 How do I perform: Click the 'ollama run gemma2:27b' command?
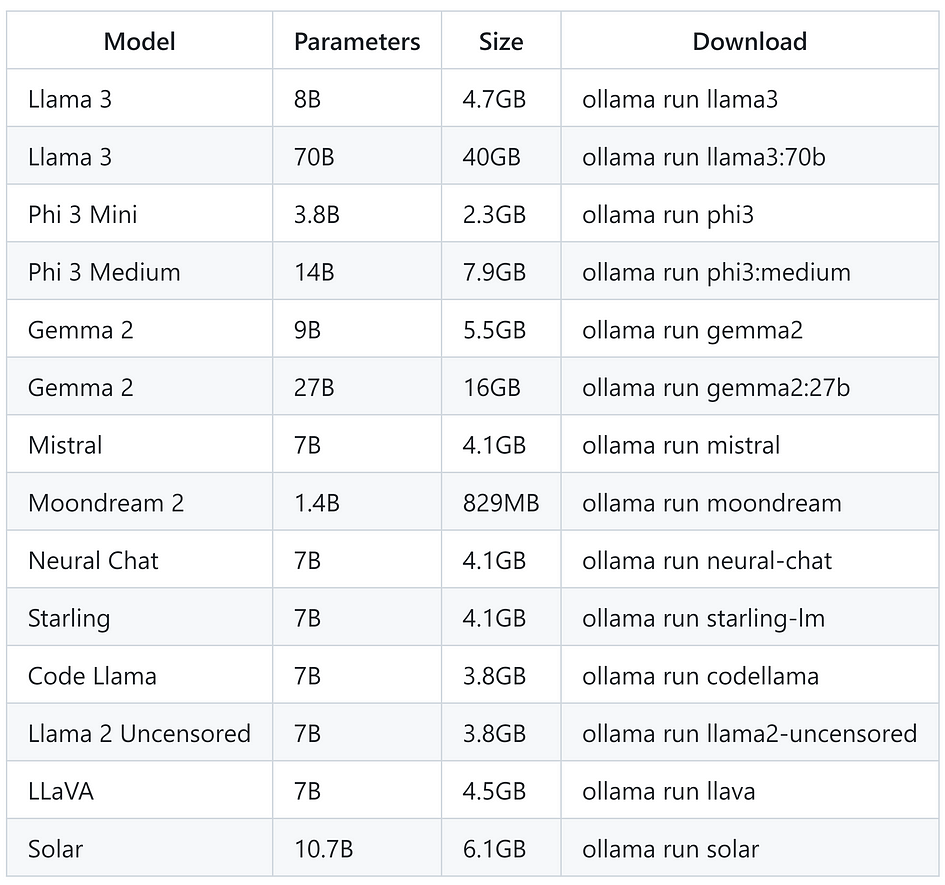point(716,388)
